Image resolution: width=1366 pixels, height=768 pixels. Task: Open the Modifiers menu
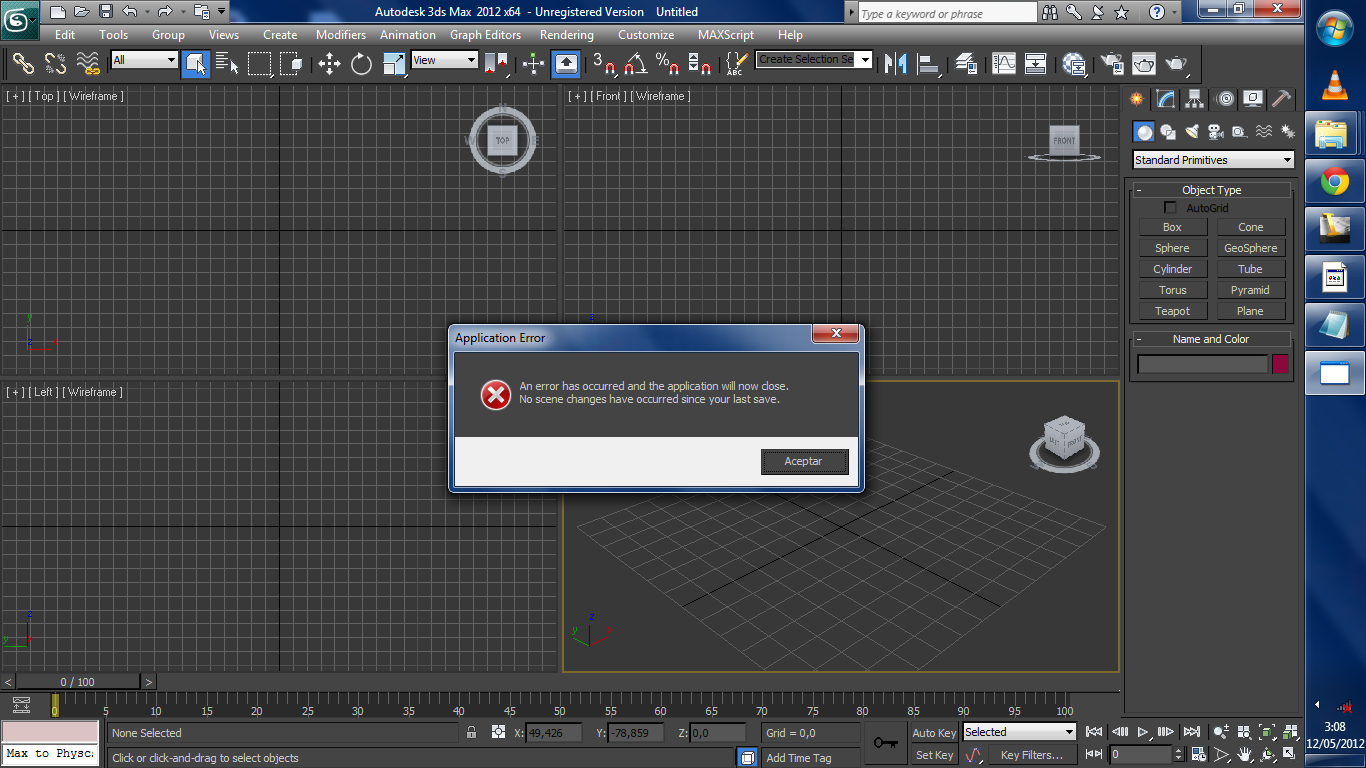tap(341, 35)
